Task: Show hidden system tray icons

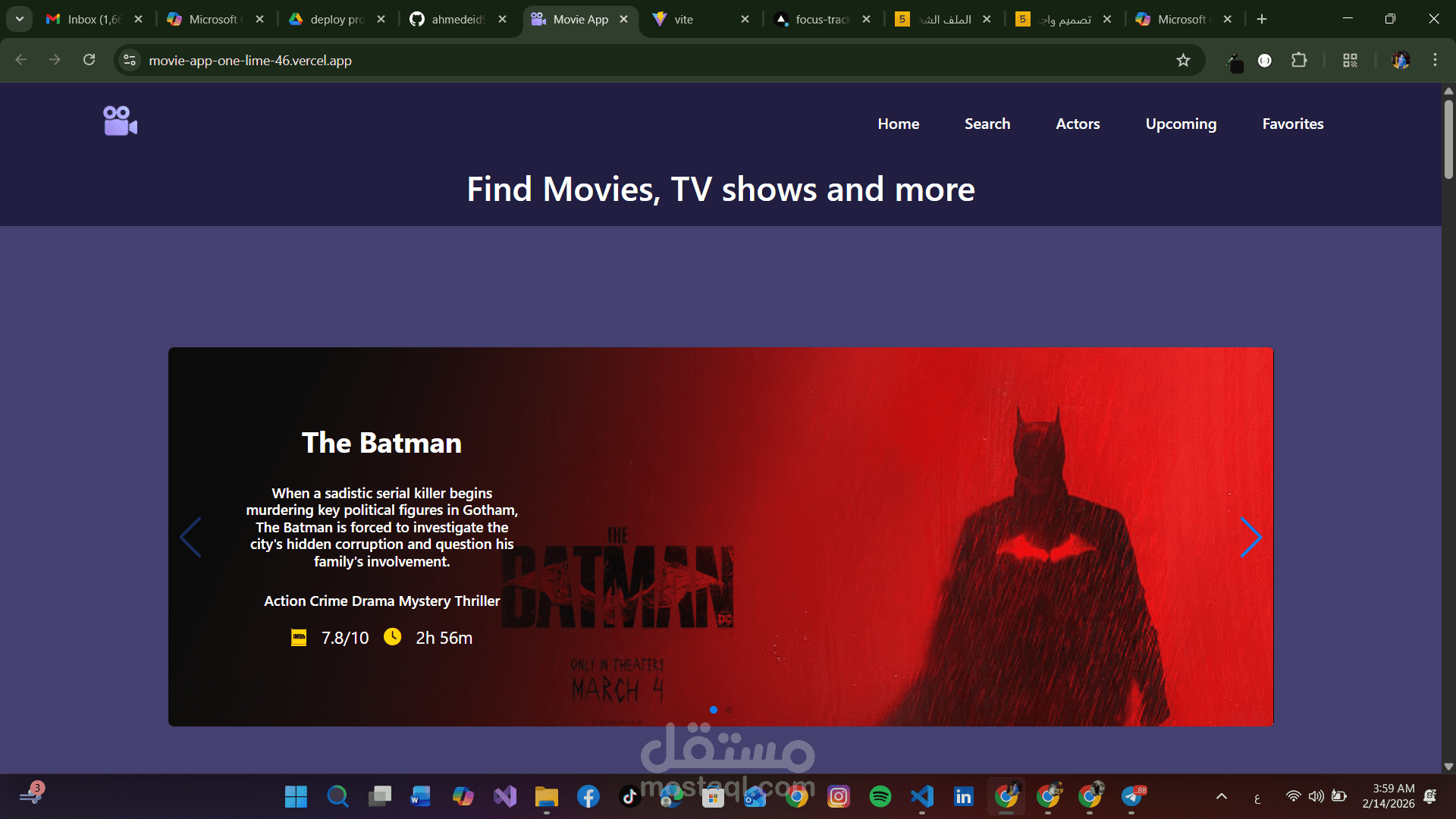Action: pos(1221,796)
